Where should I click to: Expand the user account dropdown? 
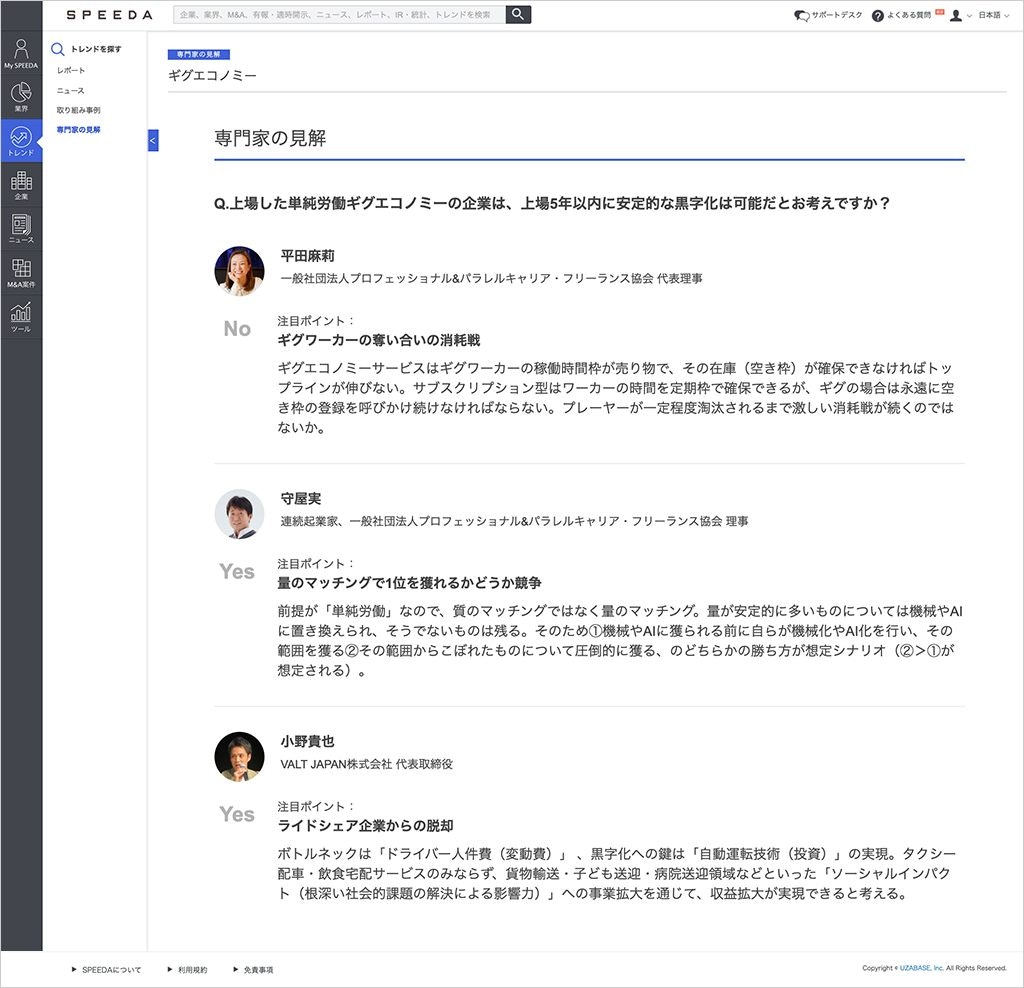pyautogui.click(x=960, y=16)
